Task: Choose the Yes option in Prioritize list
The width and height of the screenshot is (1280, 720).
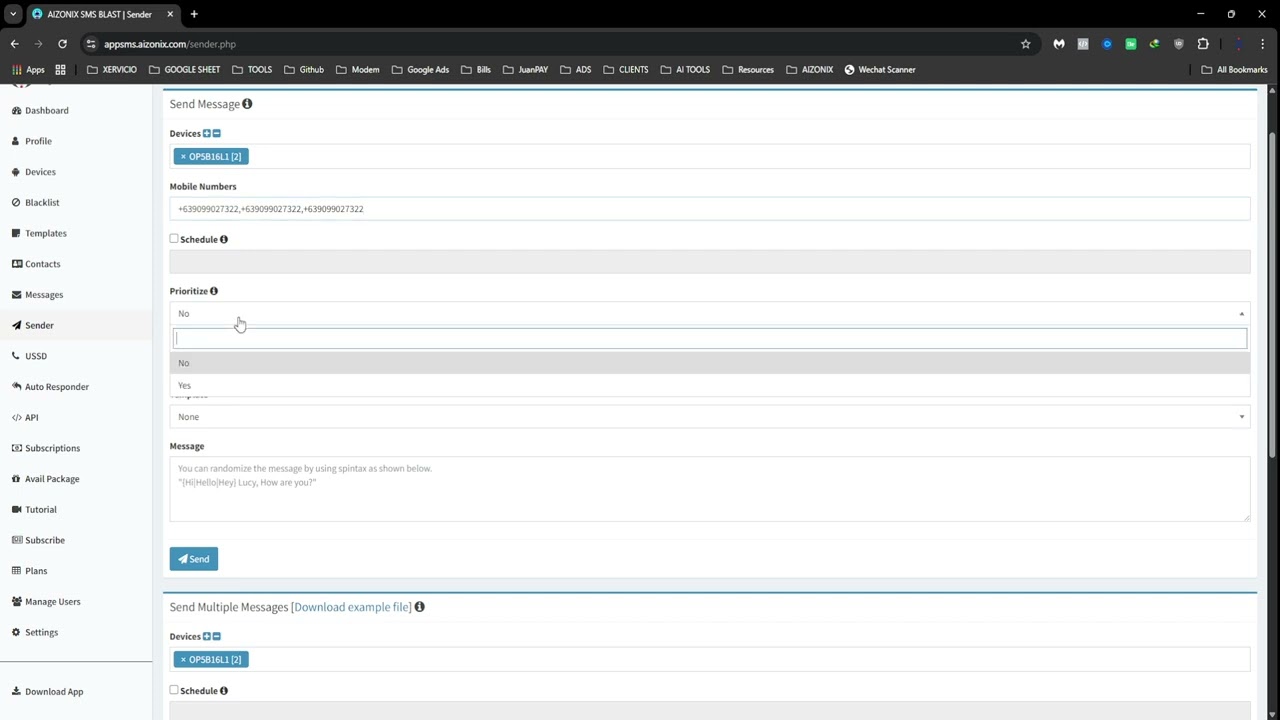Action: coord(710,385)
